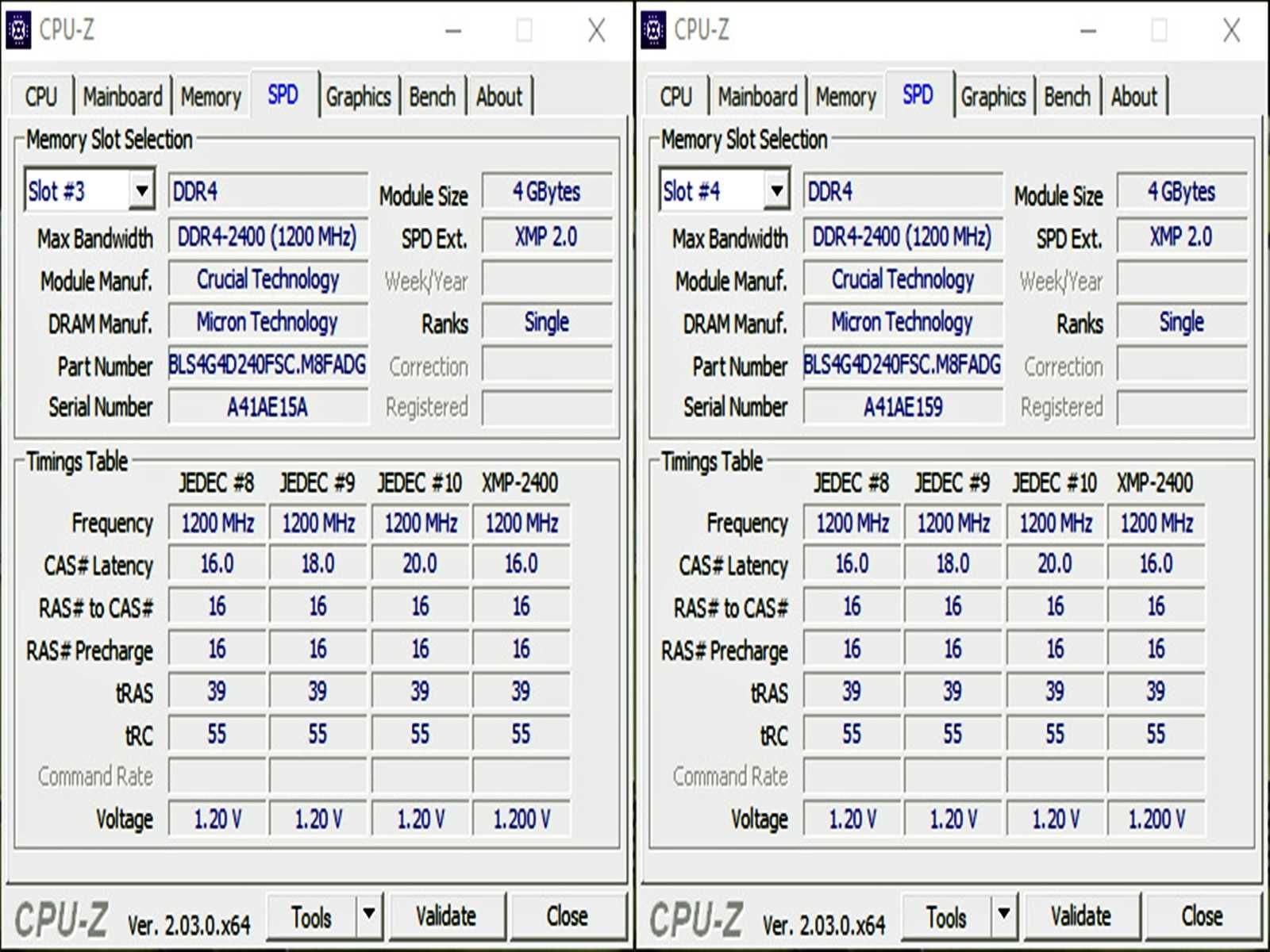Click Close button in right window
Viewport: 1270px width, 952px height.
pyautogui.click(x=1203, y=916)
